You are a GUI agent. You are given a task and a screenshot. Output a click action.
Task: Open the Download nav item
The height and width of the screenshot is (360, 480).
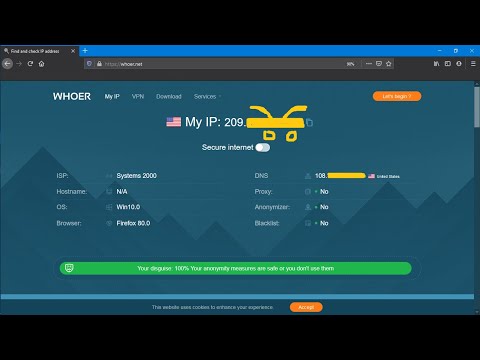(x=169, y=97)
